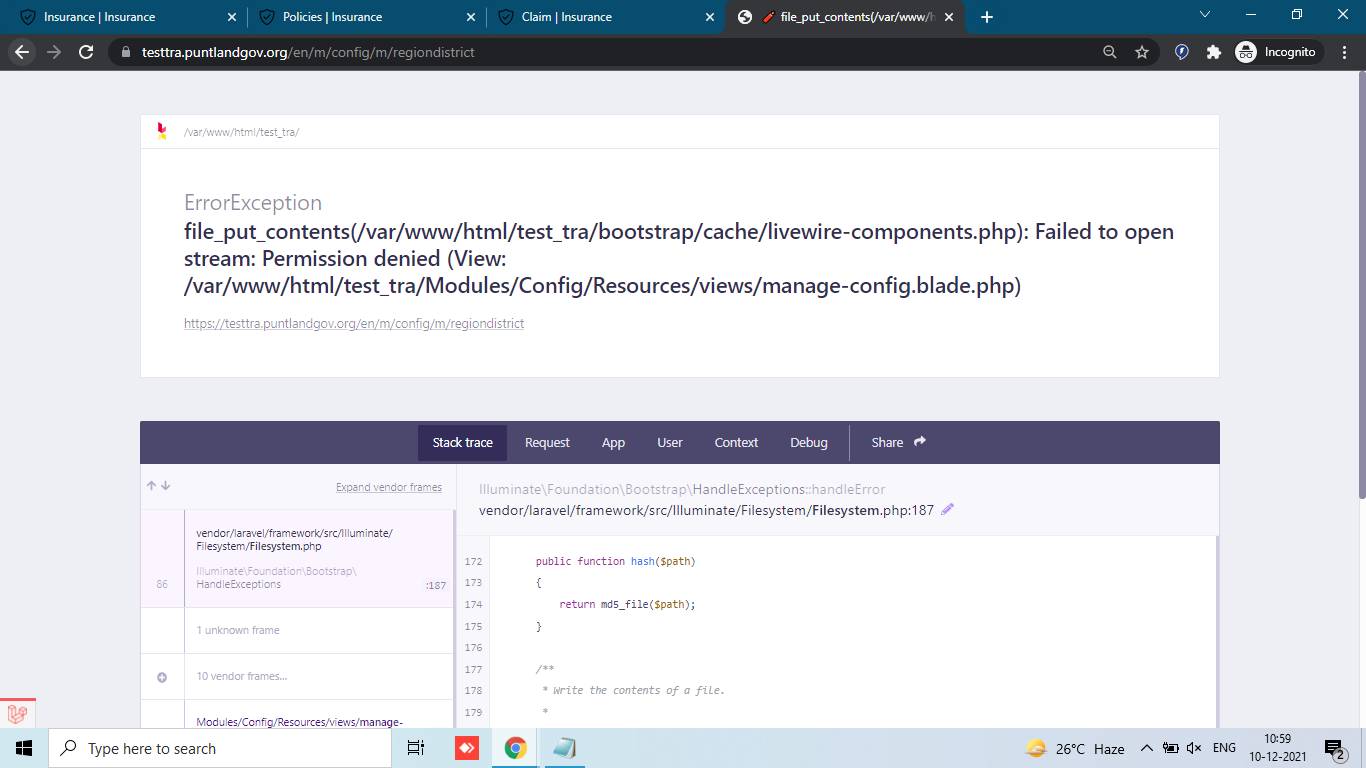This screenshot has height=768, width=1366.
Task: Open the Extensions puzzle icon
Action: click(1214, 52)
